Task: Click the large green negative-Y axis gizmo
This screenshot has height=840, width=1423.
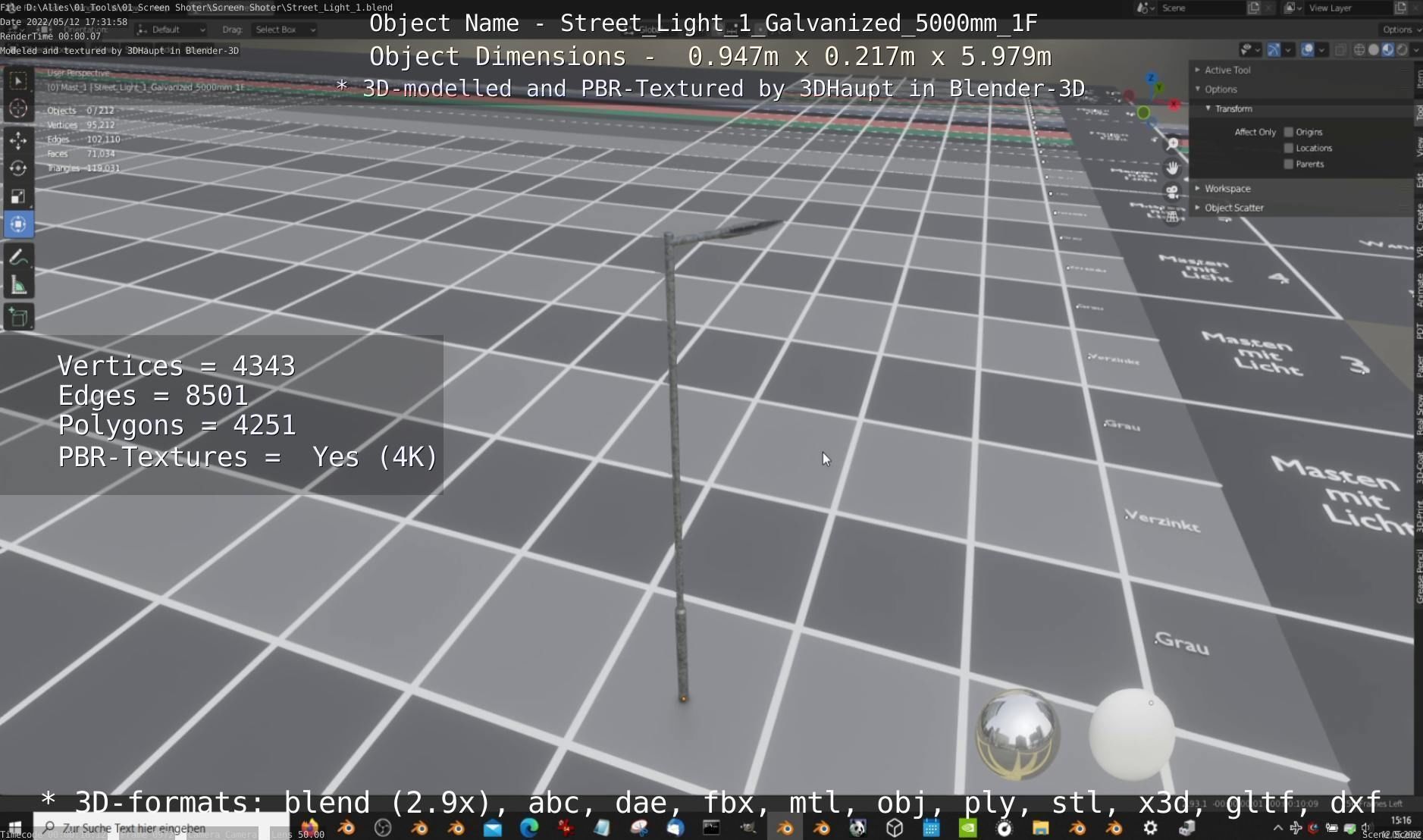Action: coord(1143,113)
